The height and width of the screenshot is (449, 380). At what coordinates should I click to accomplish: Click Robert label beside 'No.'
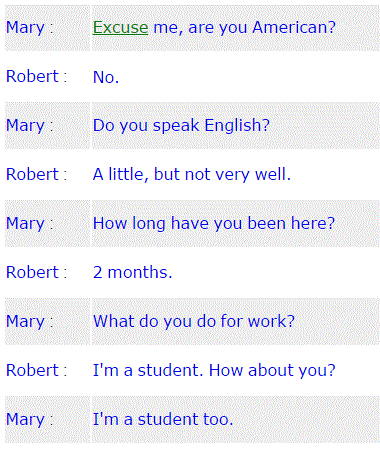coord(37,76)
